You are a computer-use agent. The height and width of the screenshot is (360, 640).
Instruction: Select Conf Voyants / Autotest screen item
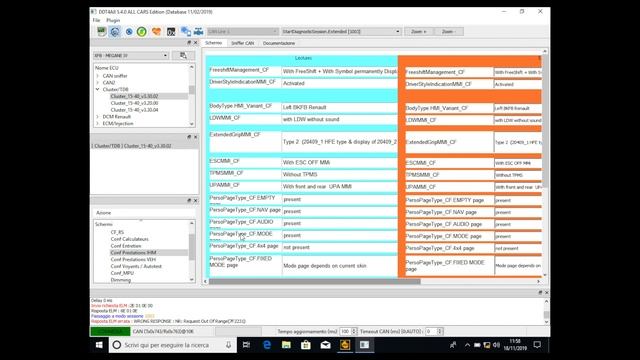click(136, 267)
